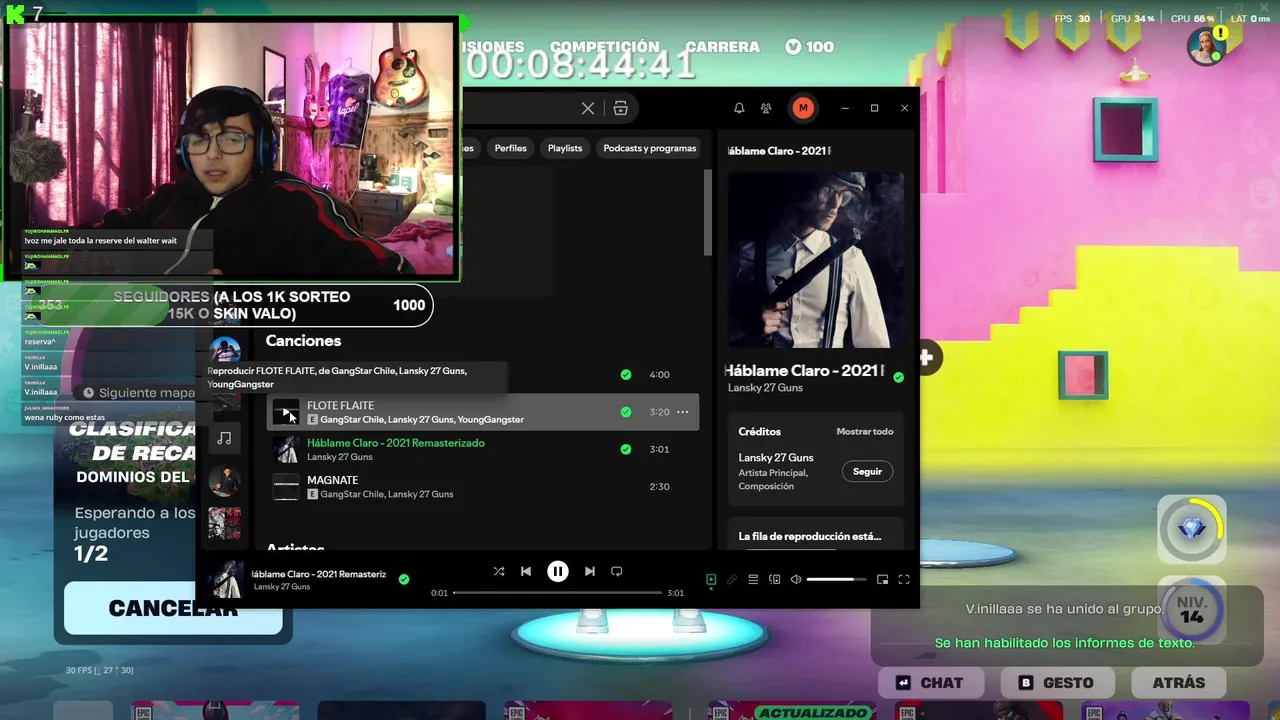Cancel matchmaking with CANCELAR button

click(x=173, y=608)
